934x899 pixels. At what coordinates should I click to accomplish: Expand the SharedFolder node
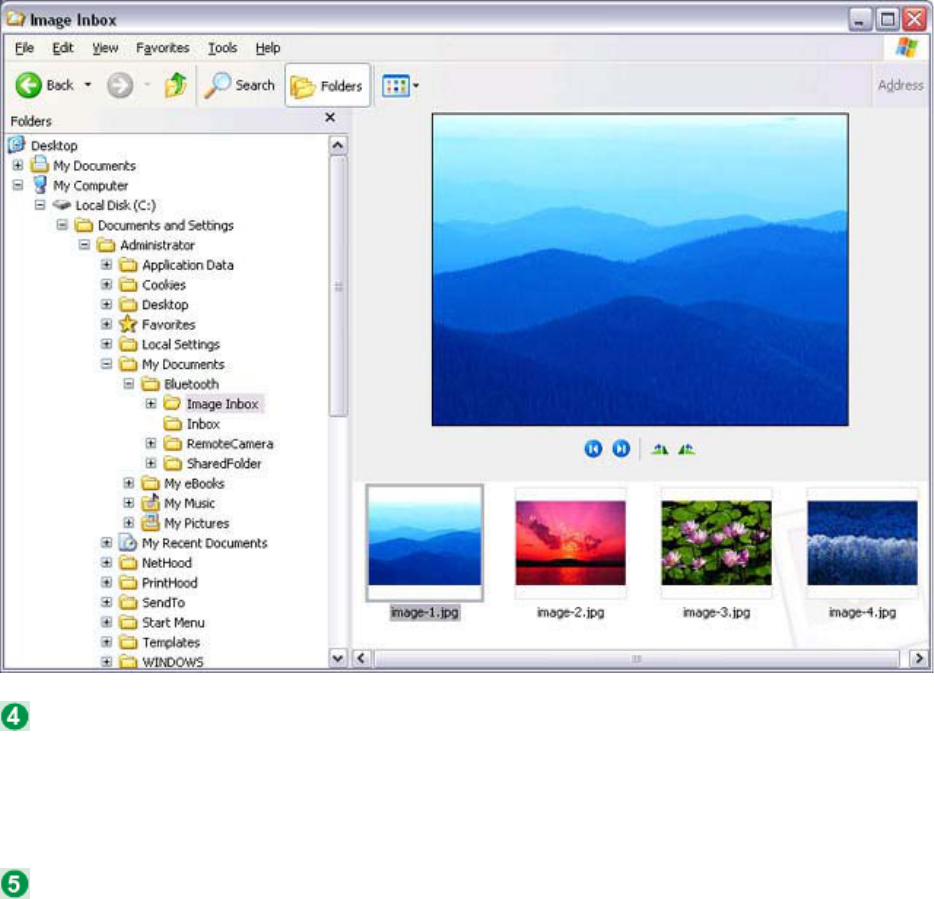tap(151, 464)
